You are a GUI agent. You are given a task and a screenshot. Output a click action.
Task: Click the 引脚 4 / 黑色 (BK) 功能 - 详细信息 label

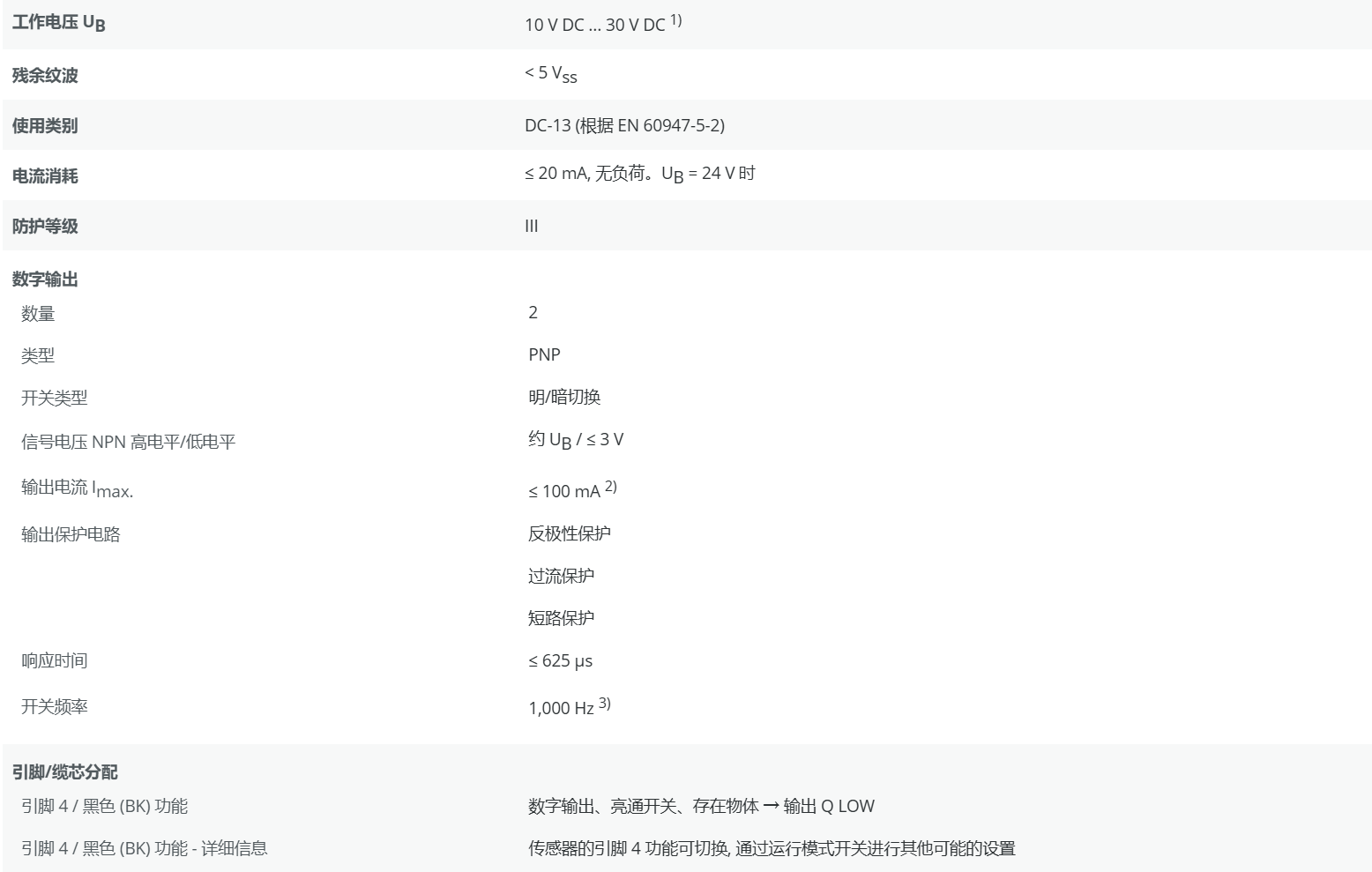pyautogui.click(x=144, y=848)
